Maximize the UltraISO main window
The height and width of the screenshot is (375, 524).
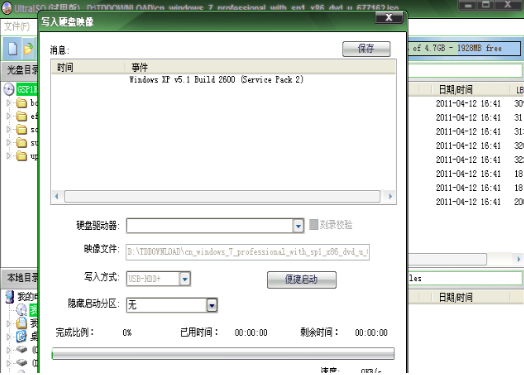486,5
